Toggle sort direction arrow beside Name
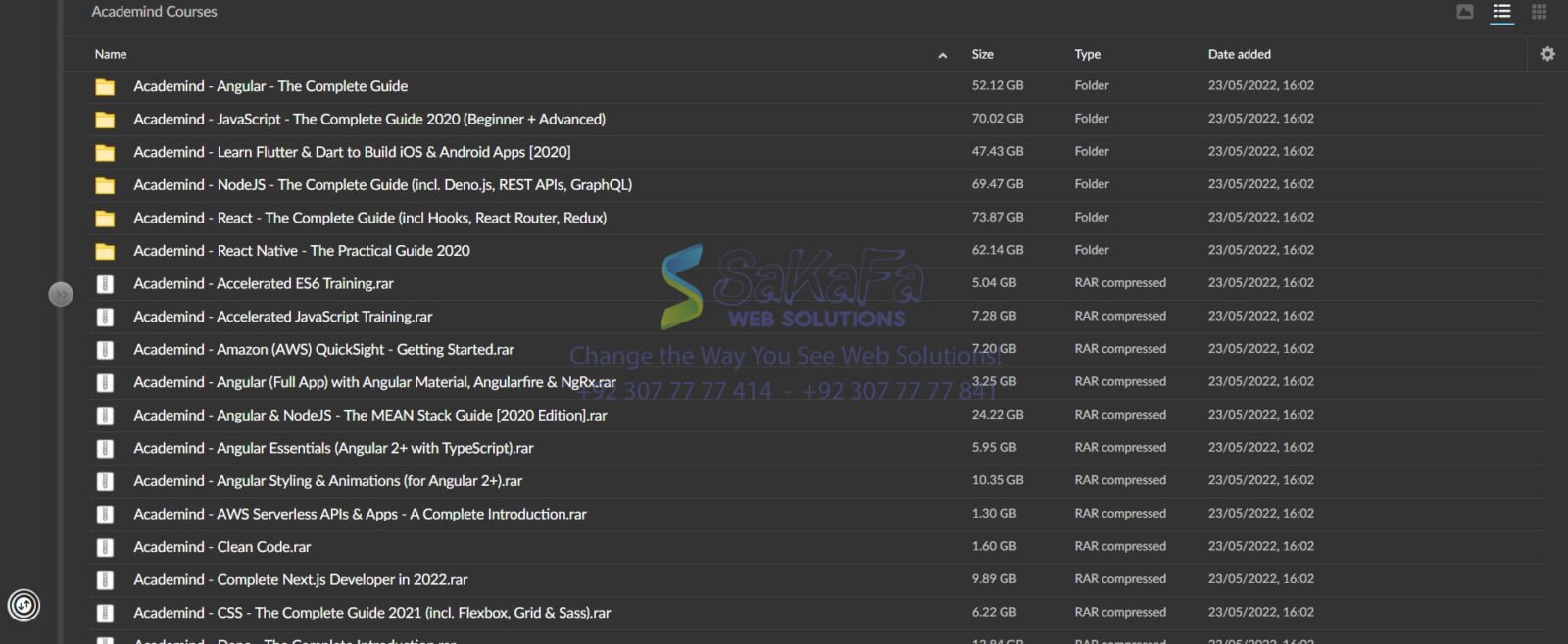This screenshot has height=644, width=1568. (x=942, y=55)
